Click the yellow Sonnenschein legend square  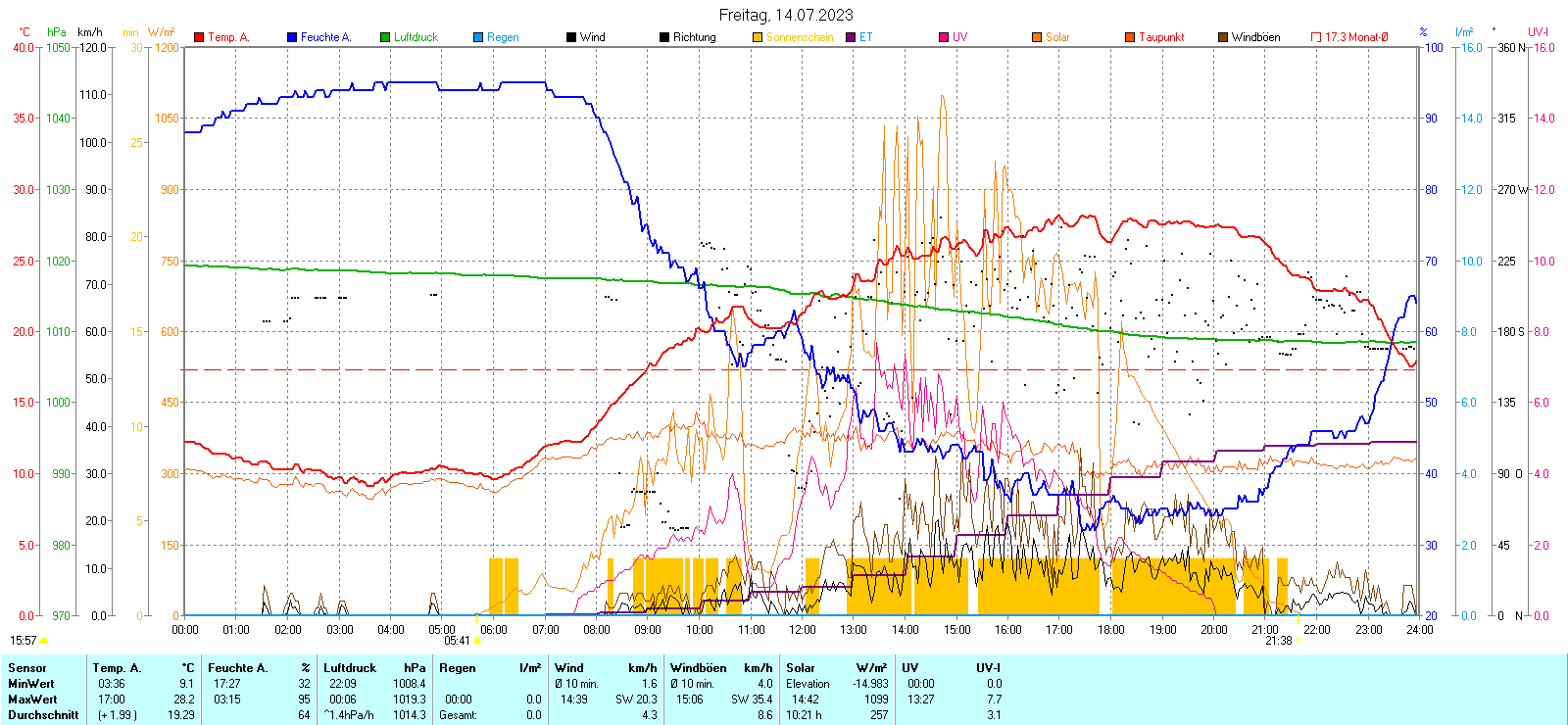click(758, 37)
